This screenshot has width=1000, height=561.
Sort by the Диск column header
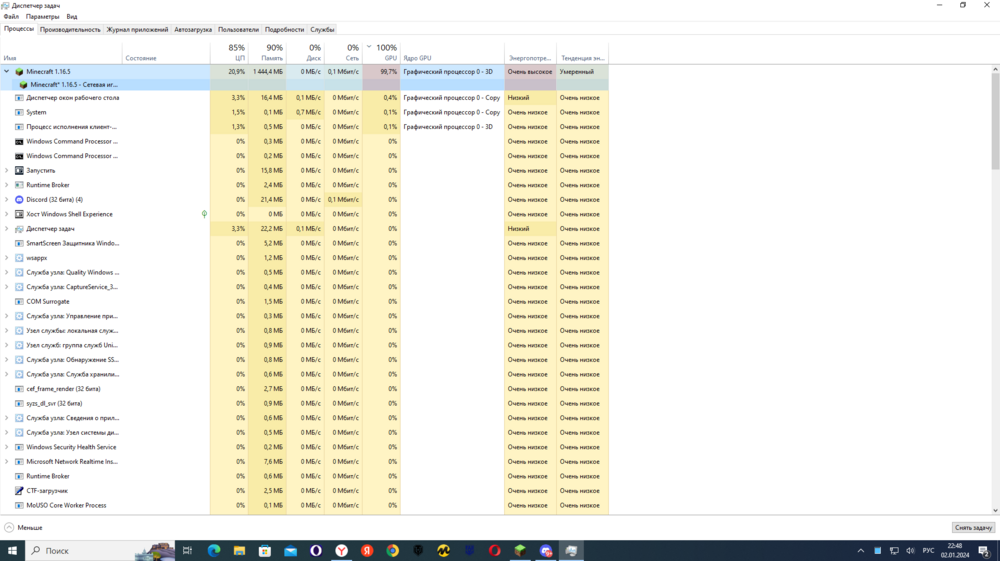305,52
